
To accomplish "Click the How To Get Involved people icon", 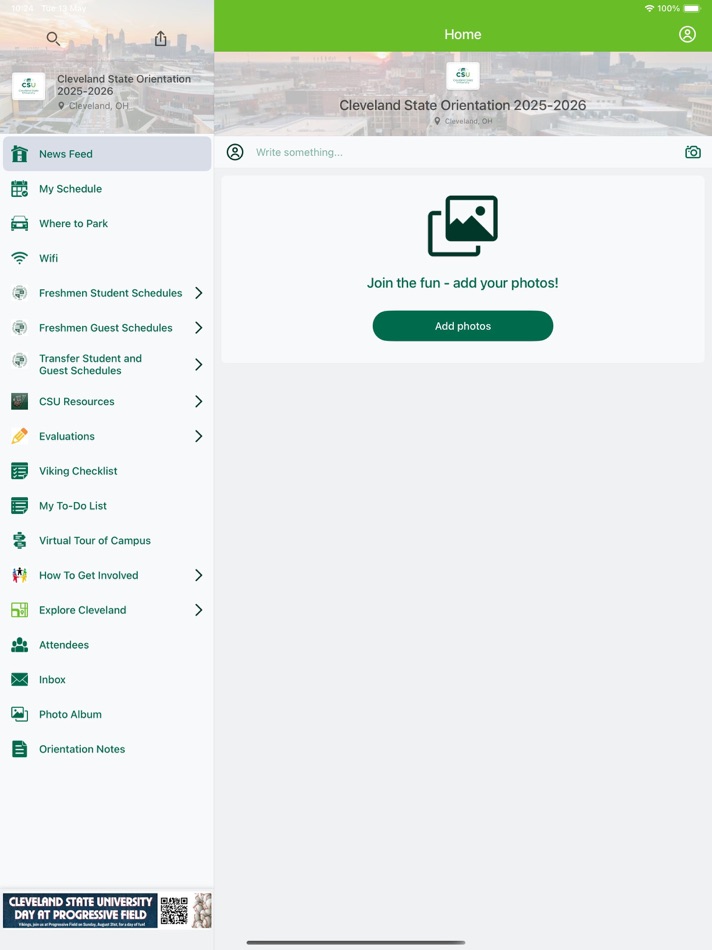I will tap(19, 575).
